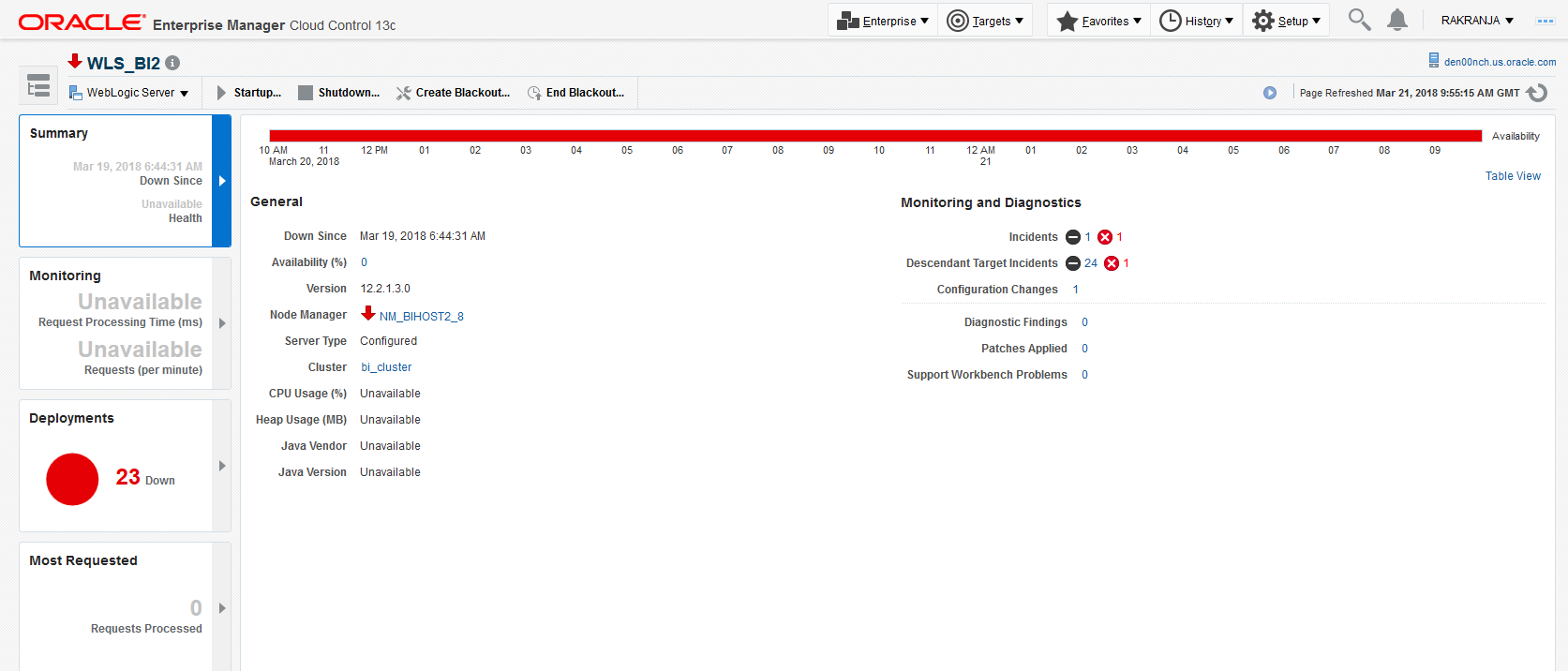The width and height of the screenshot is (1568, 671).
Task: Open the Targets menu
Action: (x=985, y=21)
